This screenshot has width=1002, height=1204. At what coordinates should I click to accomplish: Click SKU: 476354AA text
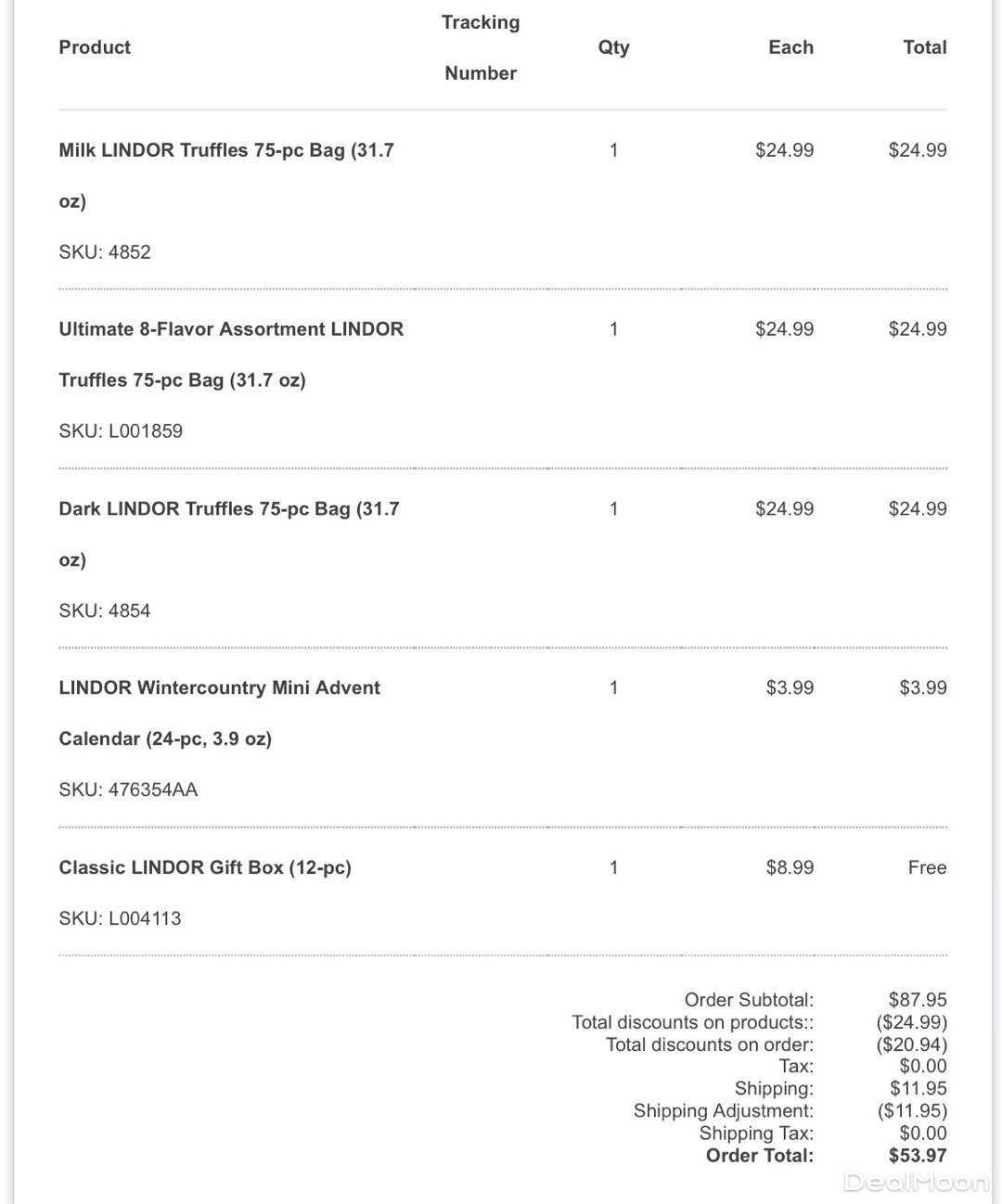coord(128,790)
